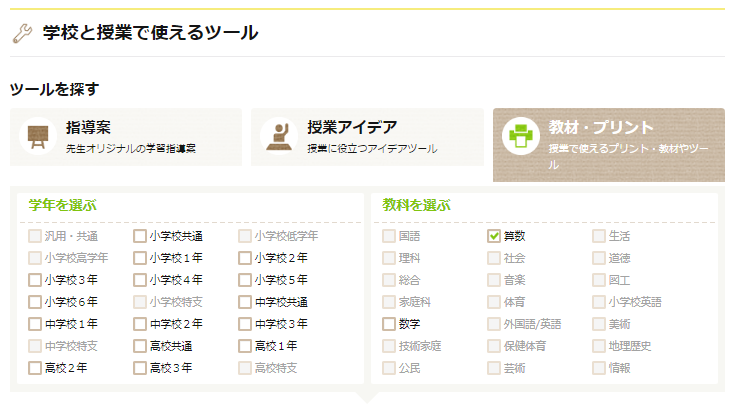This screenshot has height=409, width=739.
Task: Open the 指導案 tab
Action: (126, 137)
